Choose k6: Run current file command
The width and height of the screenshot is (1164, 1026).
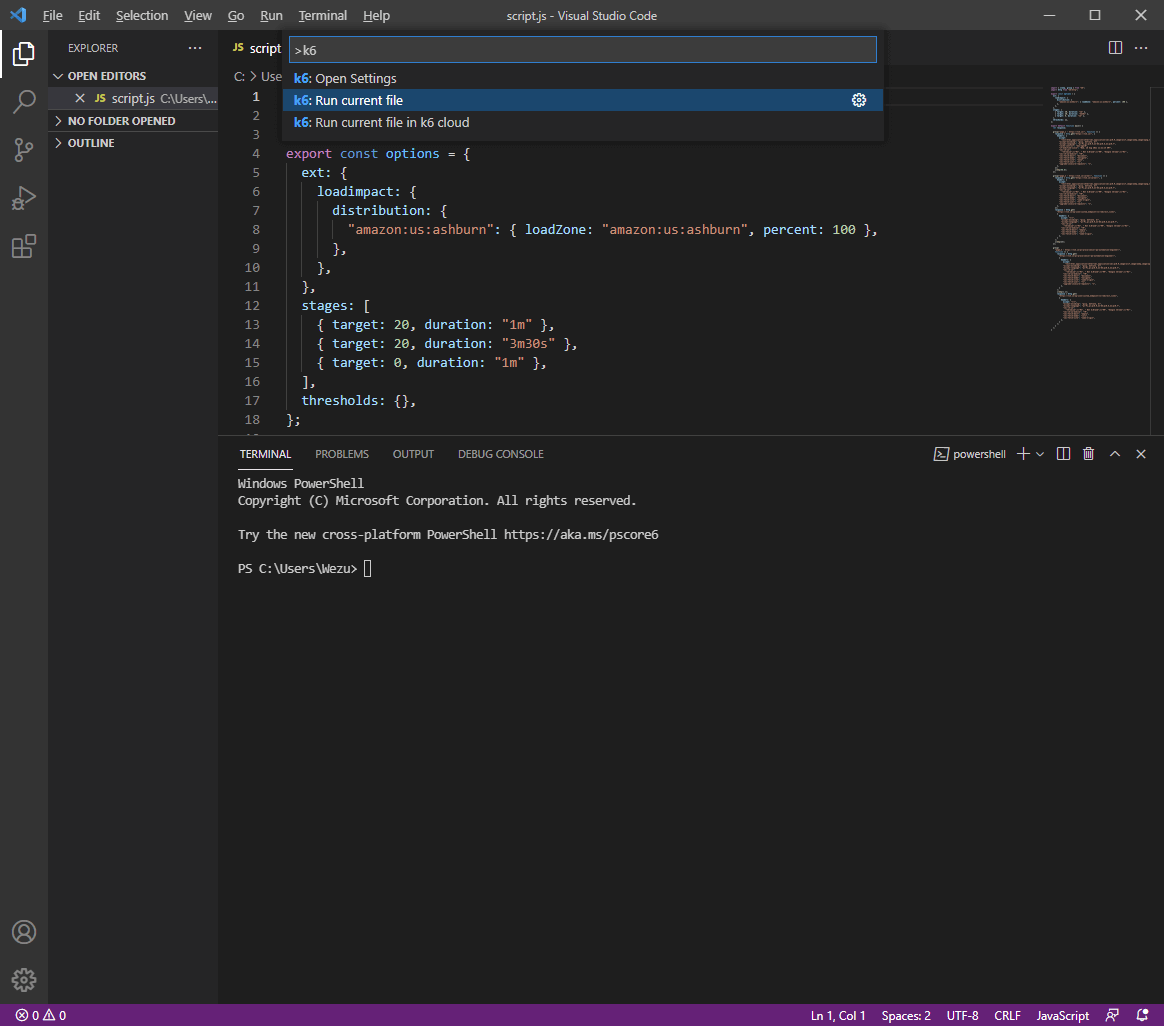point(583,100)
